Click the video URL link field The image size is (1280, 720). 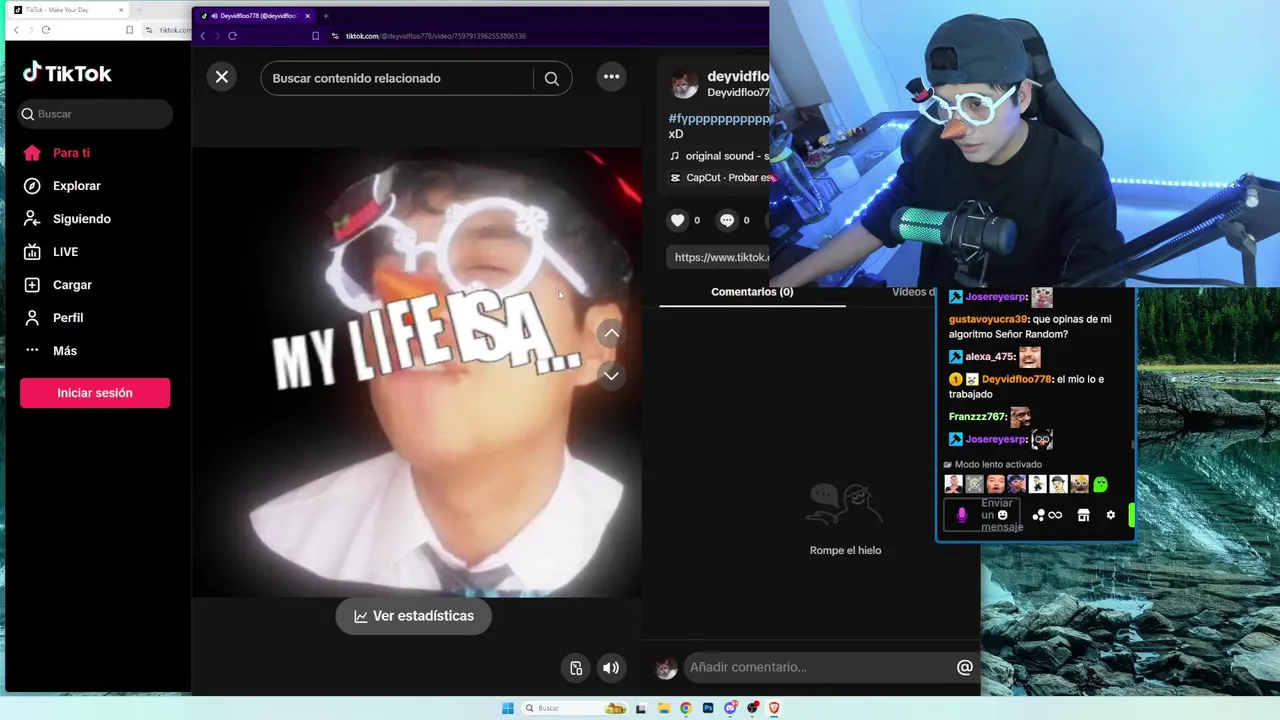pyautogui.click(x=719, y=257)
